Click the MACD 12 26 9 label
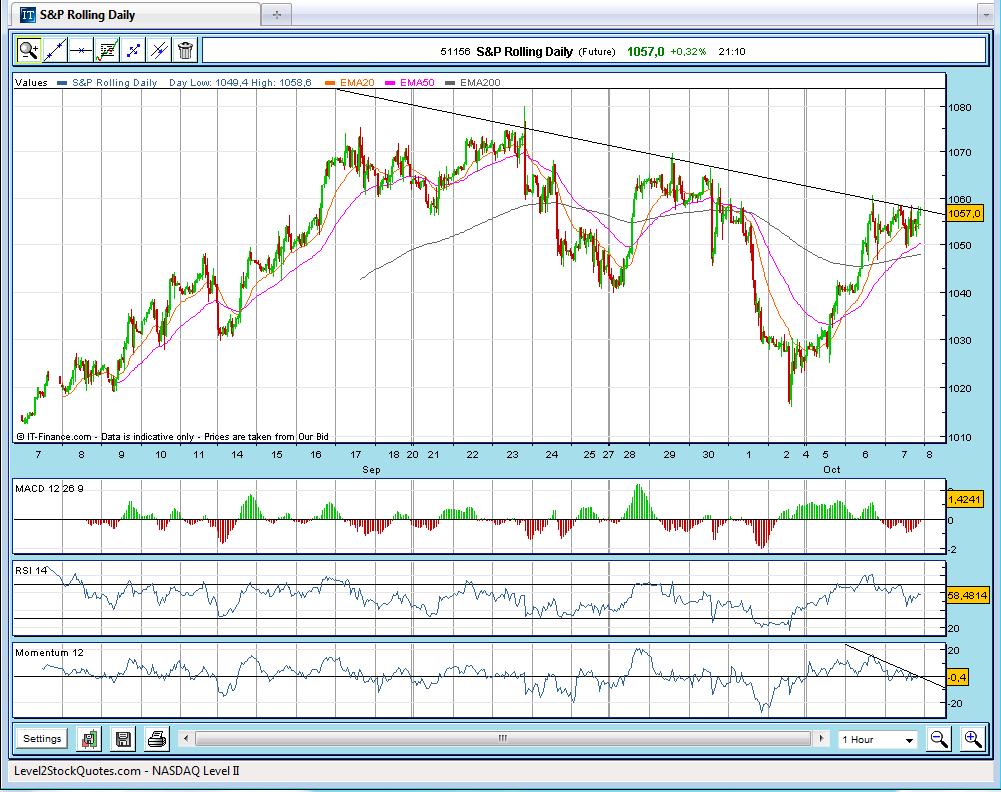 pyautogui.click(x=49, y=488)
